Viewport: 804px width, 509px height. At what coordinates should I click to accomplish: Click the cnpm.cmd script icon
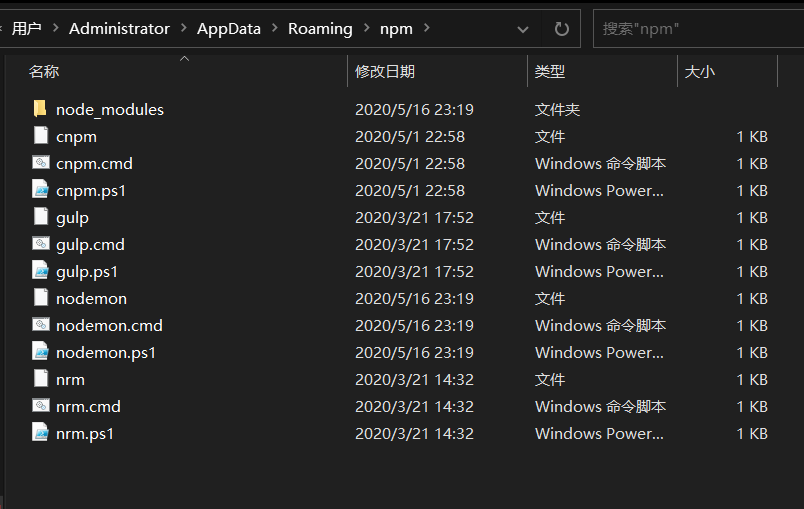[41, 163]
